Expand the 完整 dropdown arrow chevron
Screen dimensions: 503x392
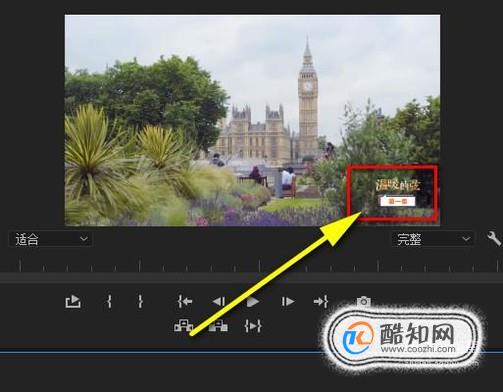pyautogui.click(x=466, y=239)
